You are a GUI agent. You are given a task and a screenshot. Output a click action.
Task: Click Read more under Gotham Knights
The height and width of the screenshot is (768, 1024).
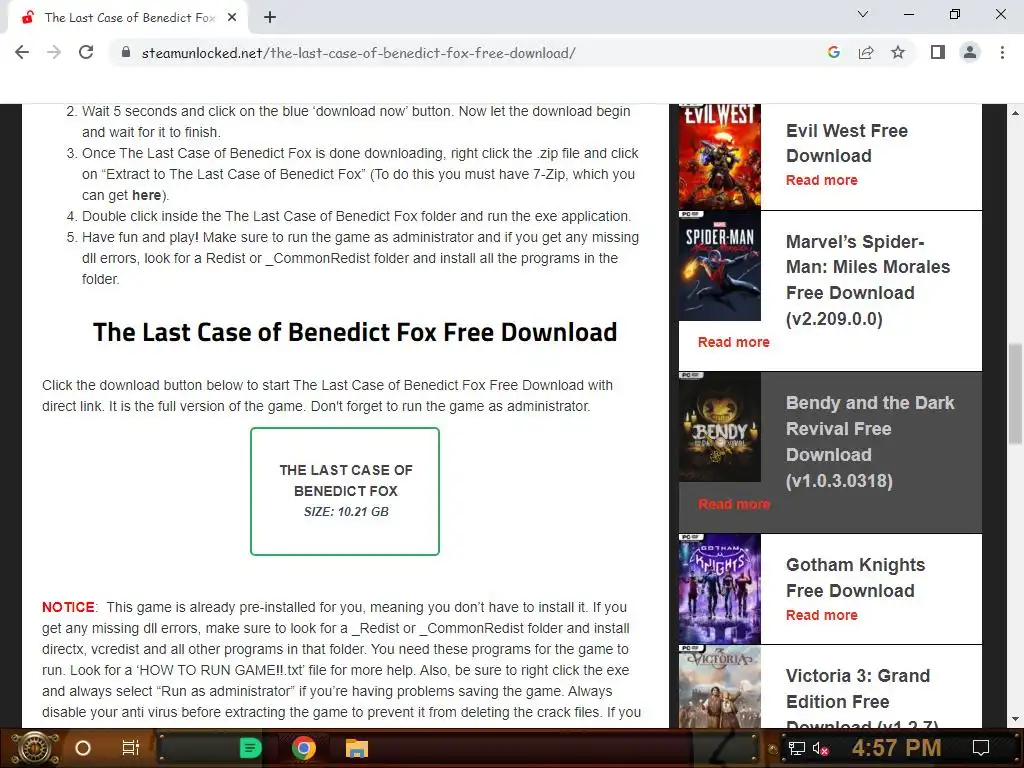click(822, 615)
